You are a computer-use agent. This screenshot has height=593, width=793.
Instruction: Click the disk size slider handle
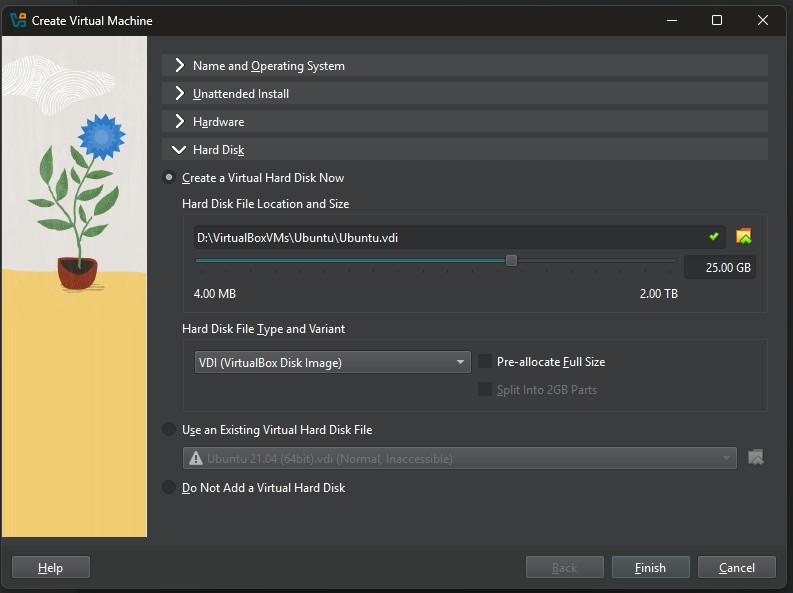pos(512,261)
